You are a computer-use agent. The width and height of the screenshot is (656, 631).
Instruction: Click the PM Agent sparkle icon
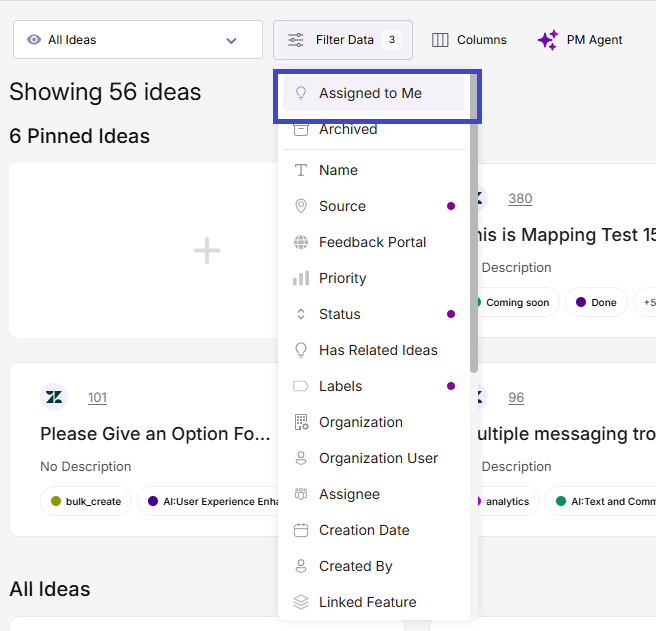[x=548, y=40]
